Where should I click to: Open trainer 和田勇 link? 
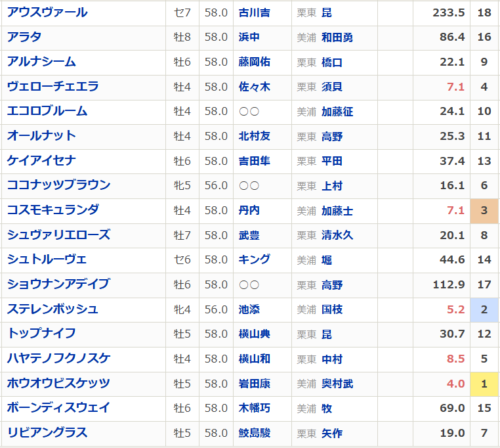(337, 37)
